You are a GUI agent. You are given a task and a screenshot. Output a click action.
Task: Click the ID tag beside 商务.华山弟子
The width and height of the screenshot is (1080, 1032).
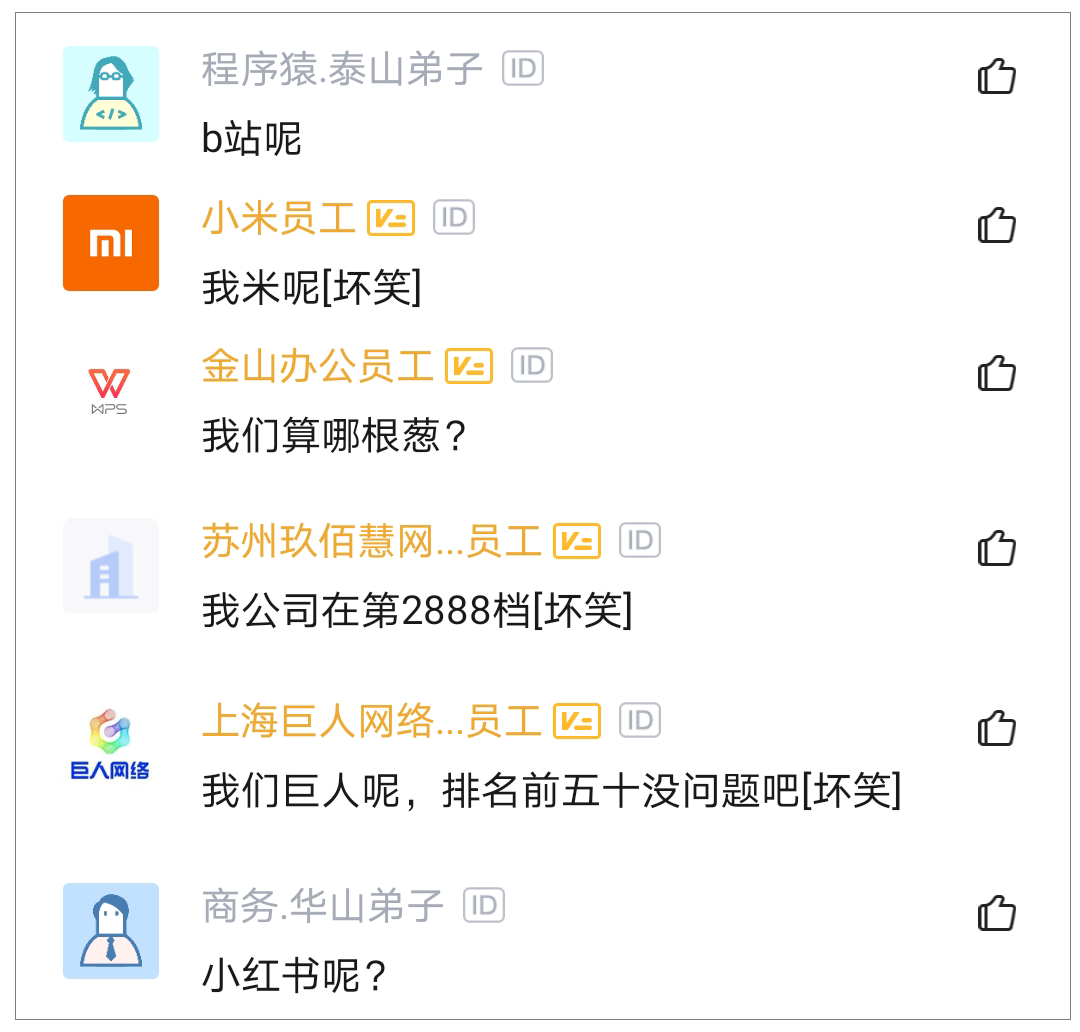point(484,906)
